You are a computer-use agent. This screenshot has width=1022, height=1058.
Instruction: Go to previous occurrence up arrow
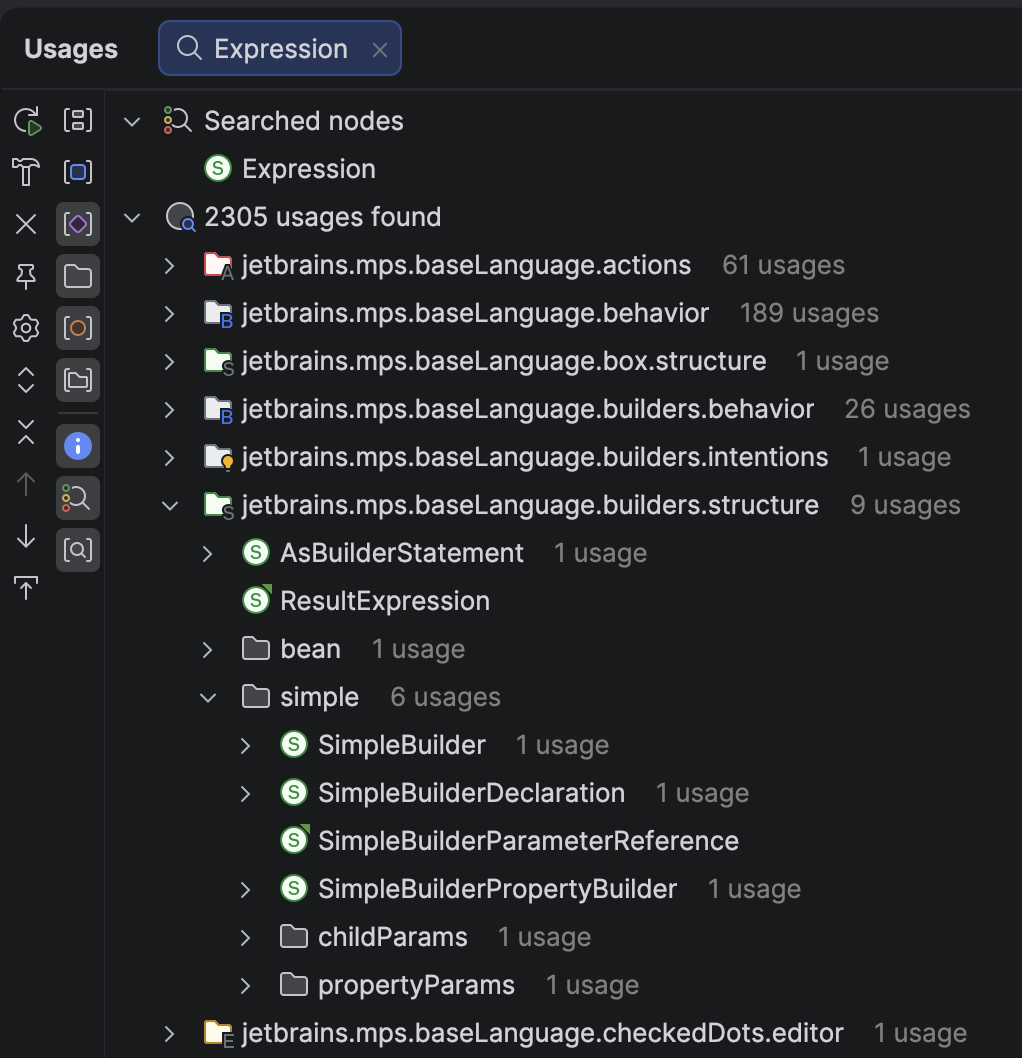(x=26, y=484)
